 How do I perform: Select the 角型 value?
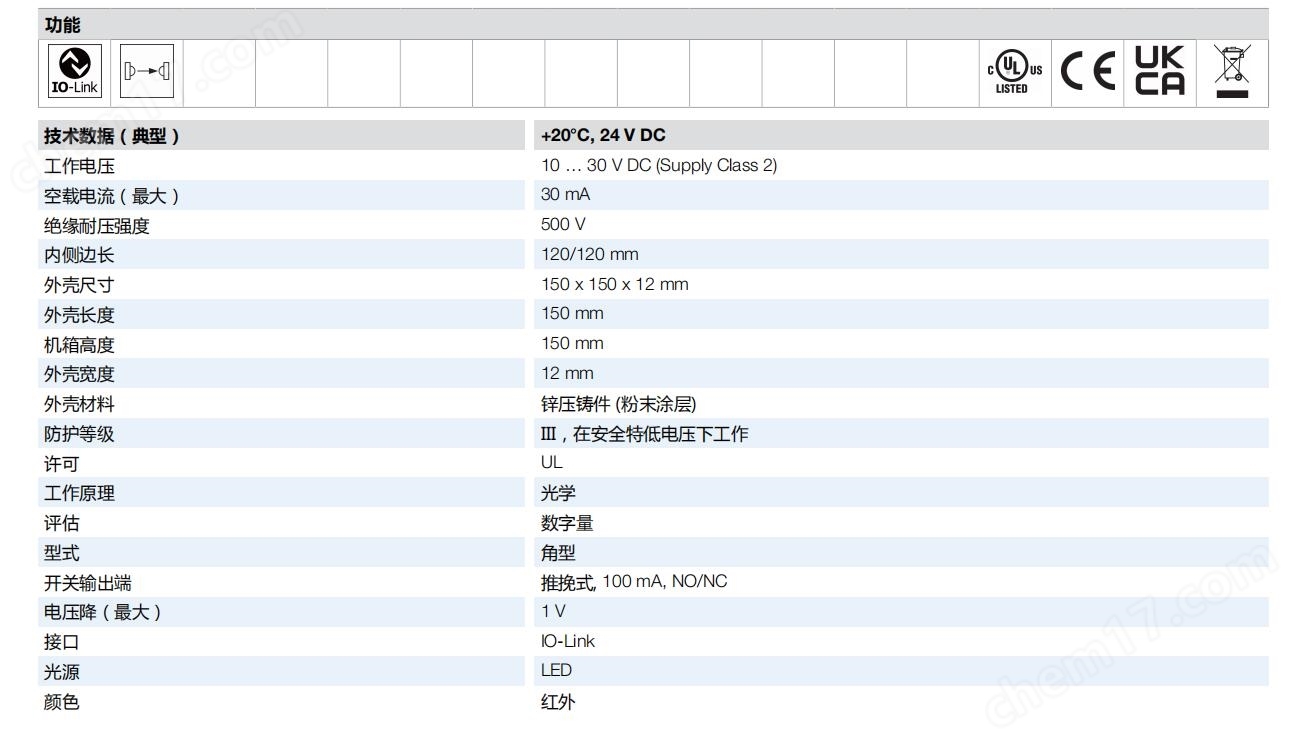point(558,553)
